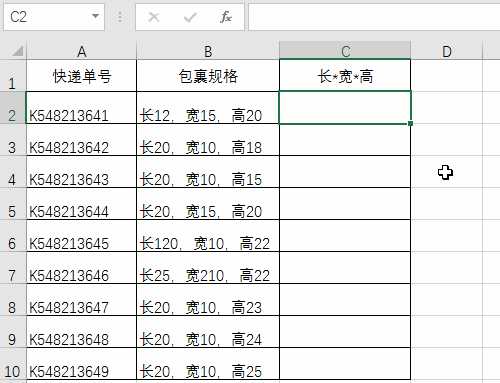Select cell with K548213647
The height and width of the screenshot is (383, 500).
point(82,300)
